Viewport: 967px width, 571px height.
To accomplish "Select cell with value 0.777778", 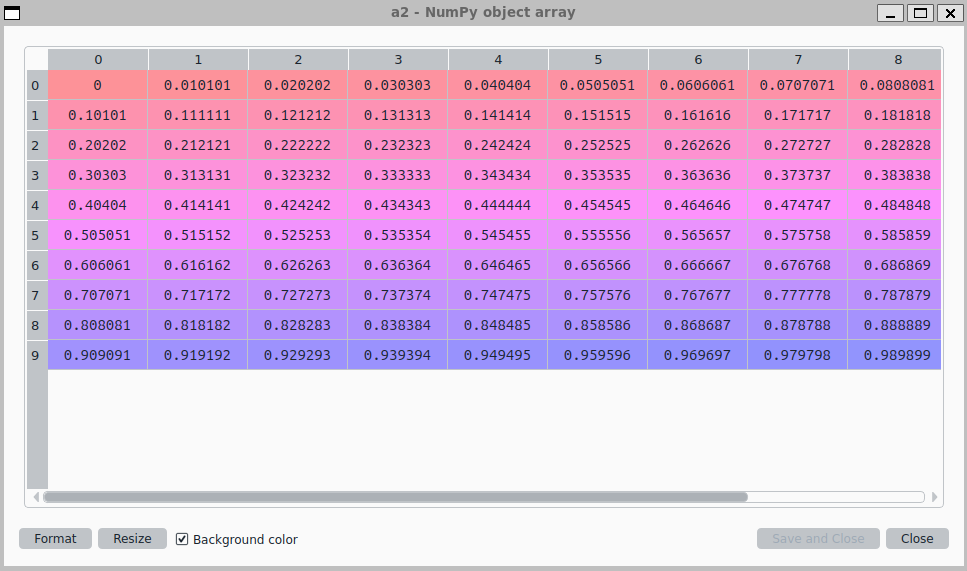I will pos(798,295).
